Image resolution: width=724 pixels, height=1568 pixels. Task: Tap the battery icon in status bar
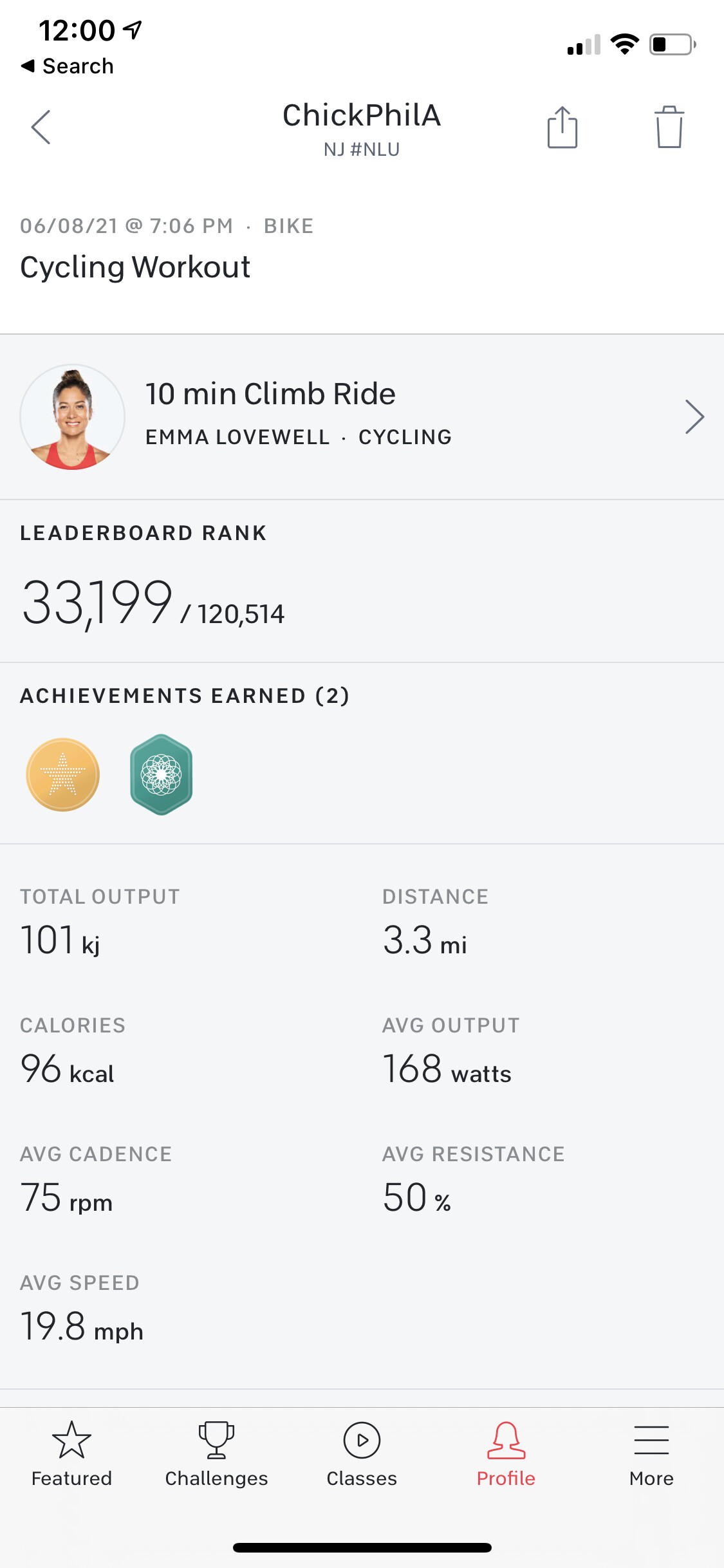pos(672,44)
